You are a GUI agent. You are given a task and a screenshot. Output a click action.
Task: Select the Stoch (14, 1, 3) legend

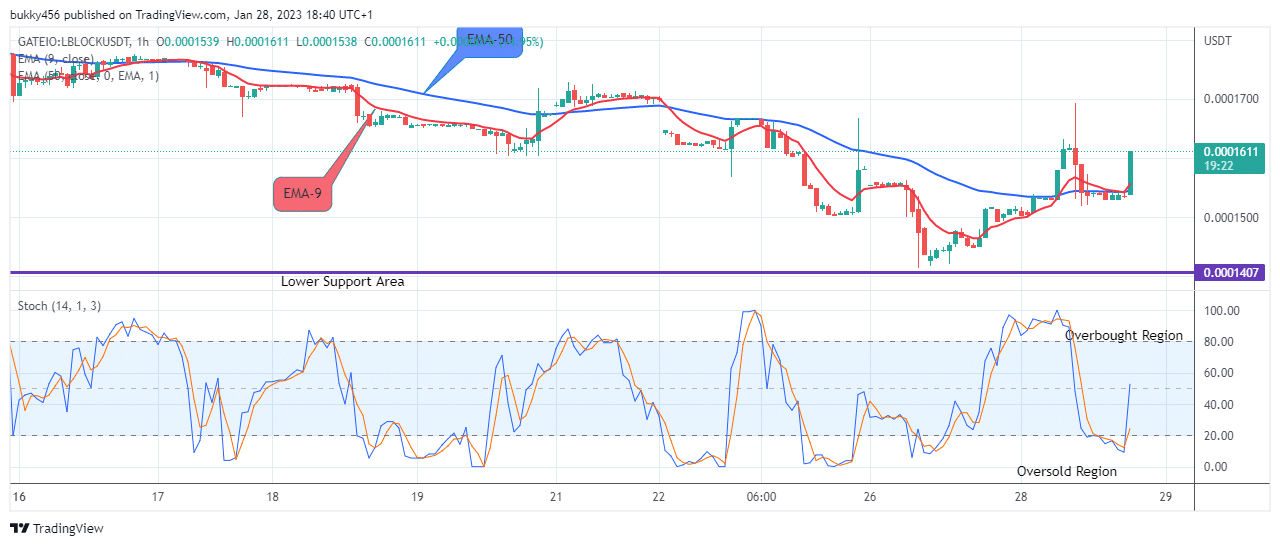coord(59,306)
